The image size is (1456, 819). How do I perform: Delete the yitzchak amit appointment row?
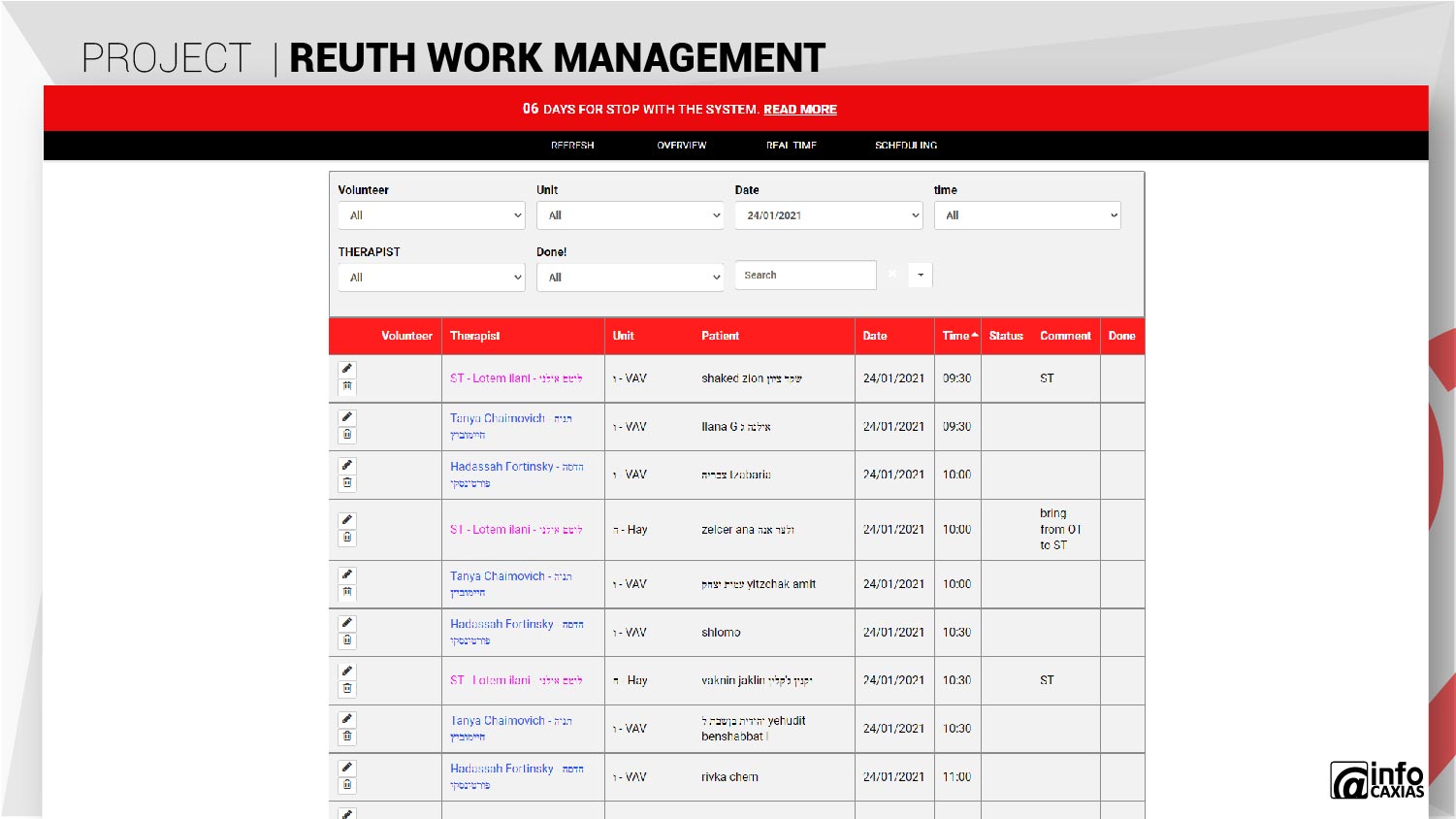pos(347,592)
